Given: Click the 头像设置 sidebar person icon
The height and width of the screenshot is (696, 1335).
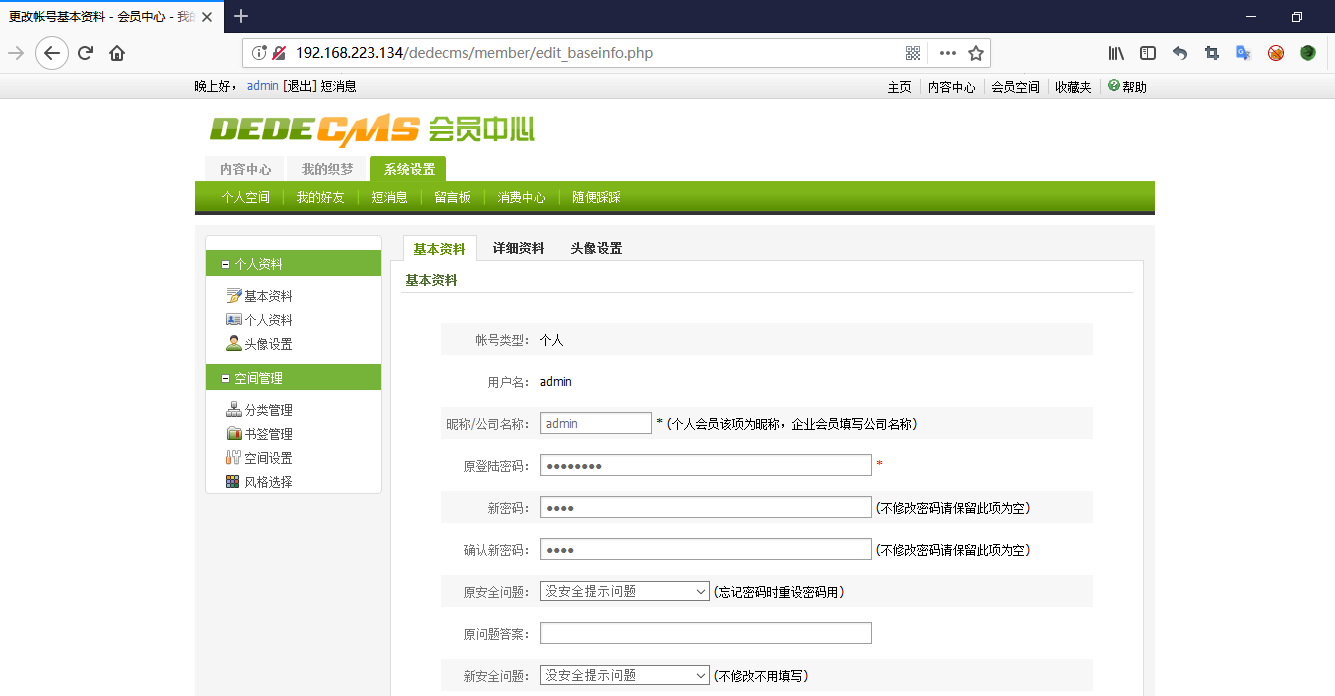Looking at the screenshot, I should pyautogui.click(x=234, y=343).
